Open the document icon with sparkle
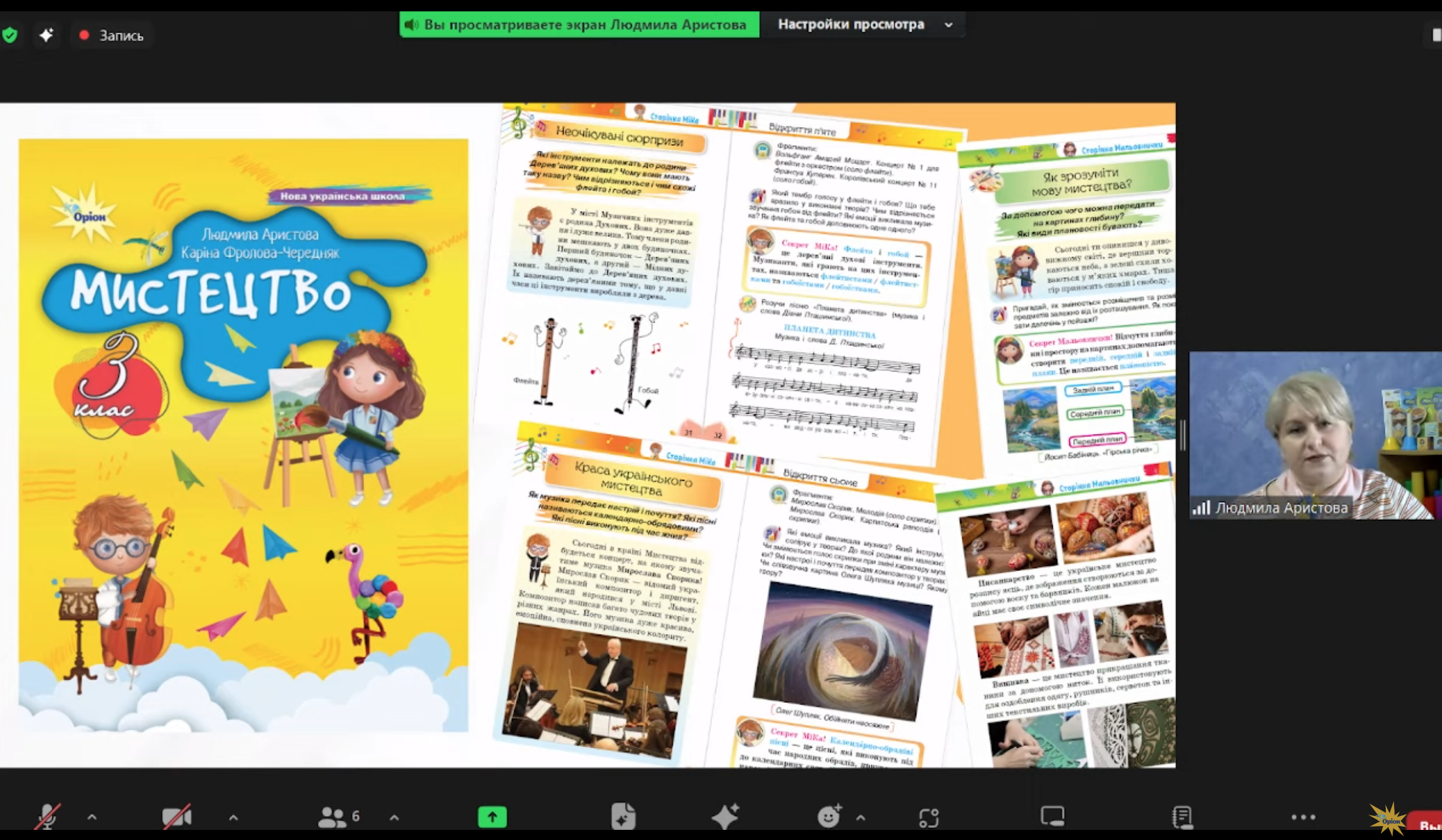Screen dimensions: 1442x840 click(623, 817)
